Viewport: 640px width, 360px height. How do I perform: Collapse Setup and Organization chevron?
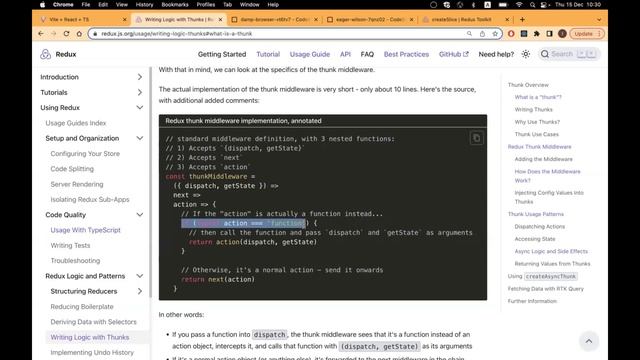coord(140,138)
